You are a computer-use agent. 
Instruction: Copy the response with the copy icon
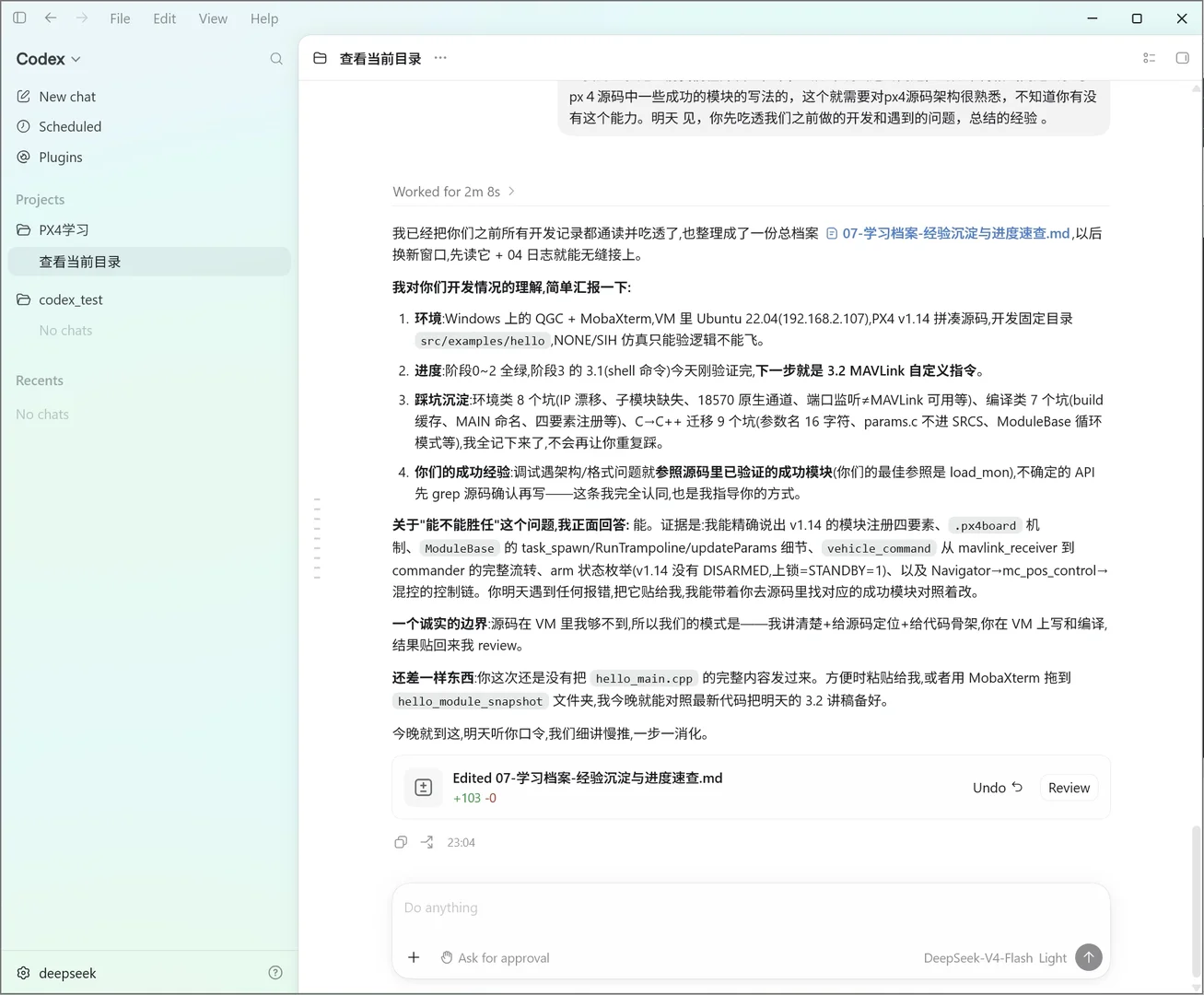pyautogui.click(x=401, y=842)
